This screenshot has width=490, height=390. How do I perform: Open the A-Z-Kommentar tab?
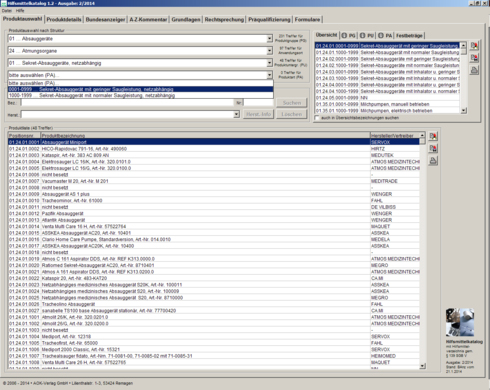(x=148, y=20)
